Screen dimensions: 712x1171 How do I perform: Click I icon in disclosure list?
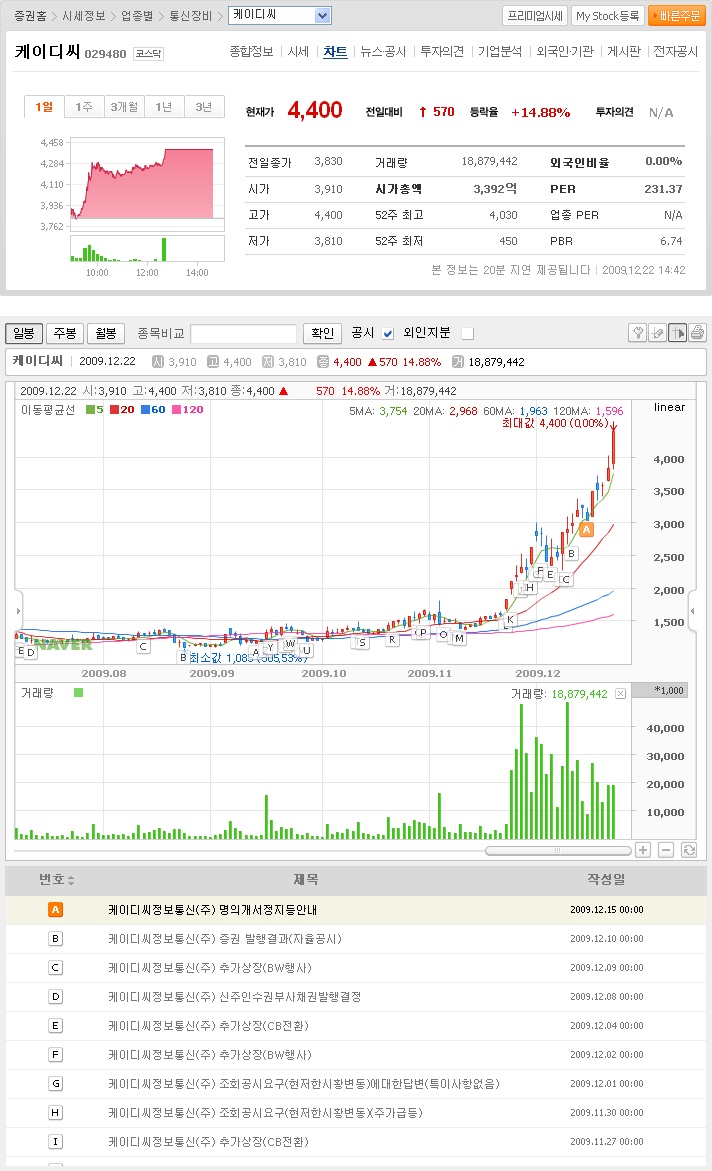pyautogui.click(x=55, y=1142)
